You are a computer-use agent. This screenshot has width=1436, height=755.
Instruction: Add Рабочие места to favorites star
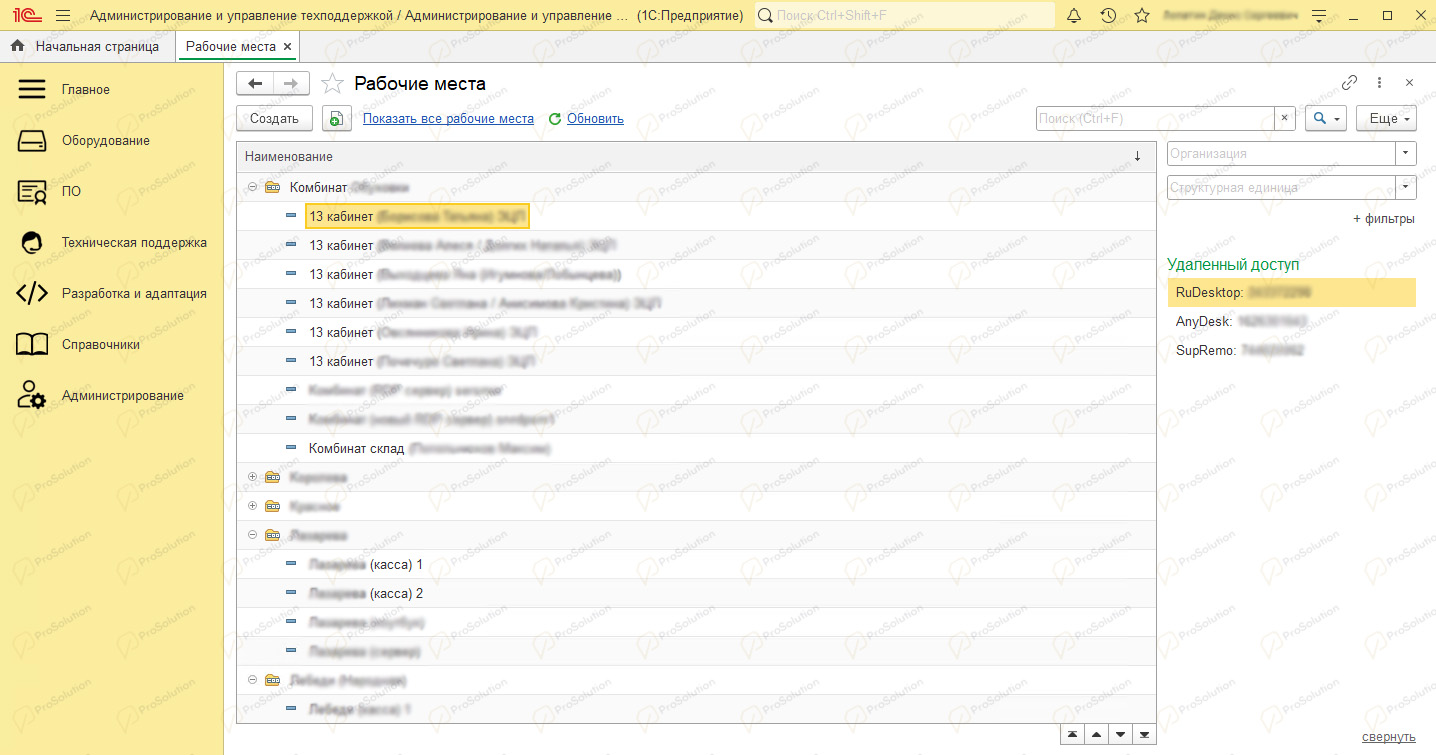pyautogui.click(x=333, y=84)
